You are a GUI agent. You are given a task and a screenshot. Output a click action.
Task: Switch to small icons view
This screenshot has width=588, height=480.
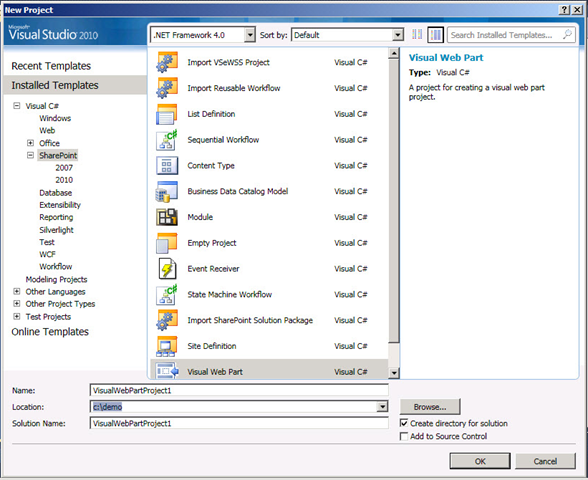(417, 35)
